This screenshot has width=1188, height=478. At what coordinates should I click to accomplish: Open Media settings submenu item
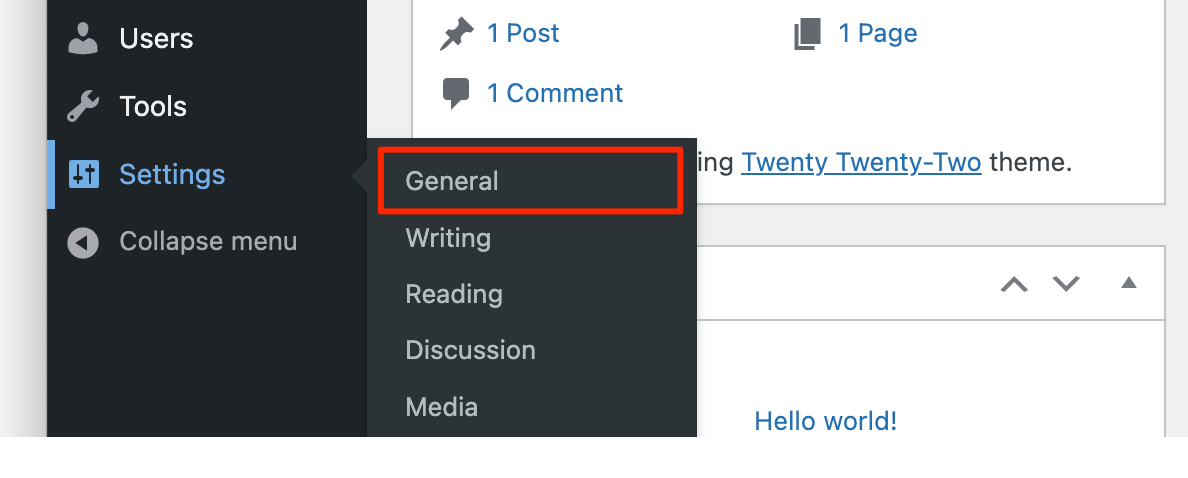pos(441,407)
